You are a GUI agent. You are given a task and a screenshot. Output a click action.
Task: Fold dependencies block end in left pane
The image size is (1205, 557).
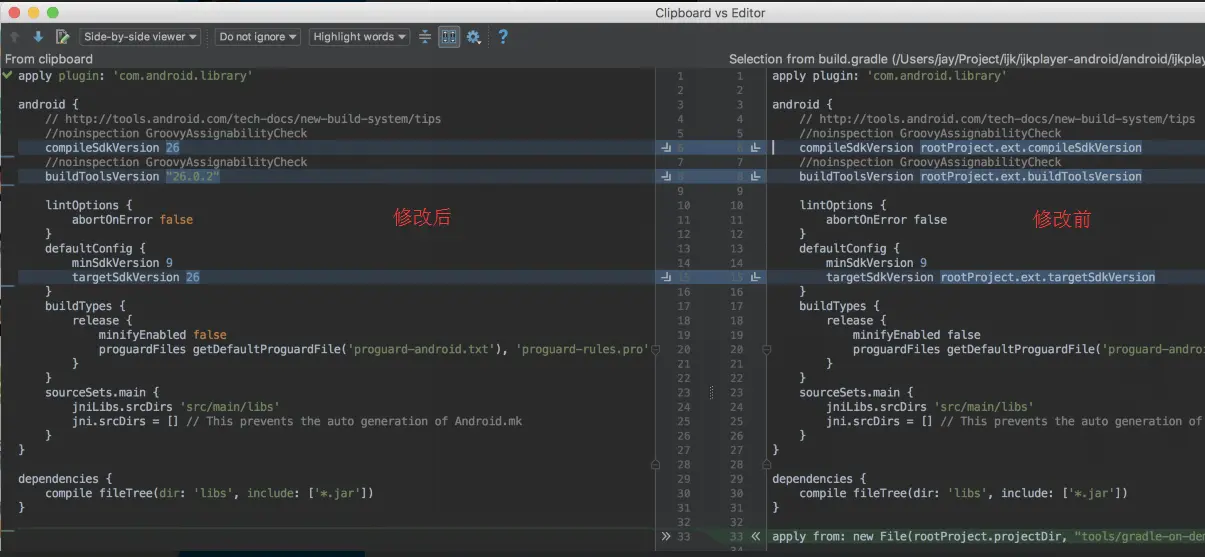click(654, 465)
